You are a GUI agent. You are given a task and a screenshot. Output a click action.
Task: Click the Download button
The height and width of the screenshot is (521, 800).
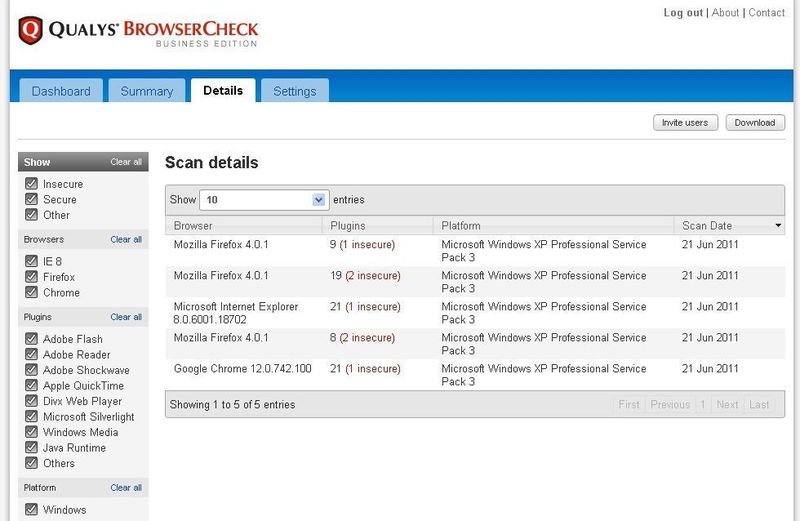point(755,122)
